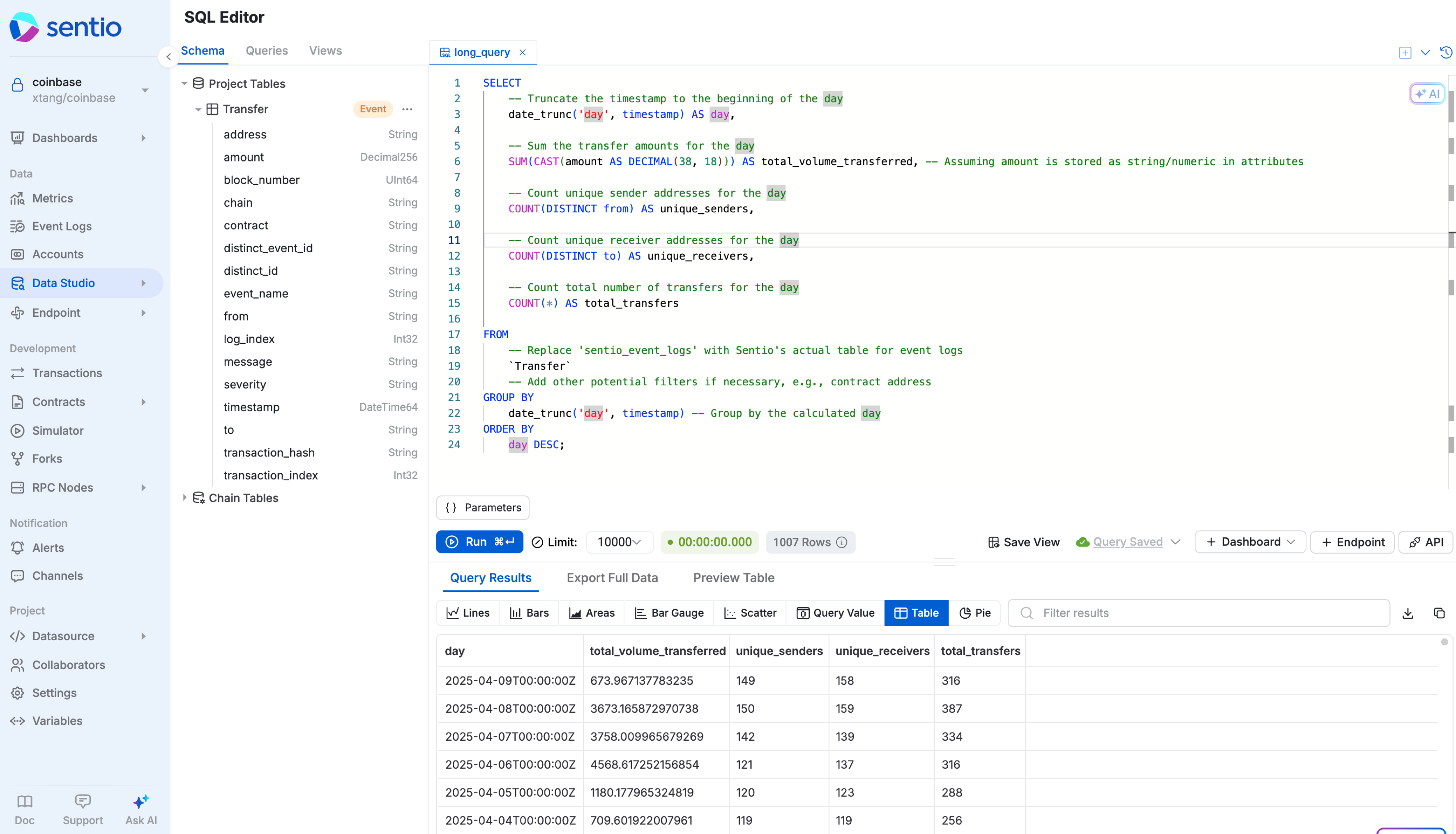The image size is (1456, 834).
Task: Open the Export Full Data tab
Action: (x=612, y=578)
